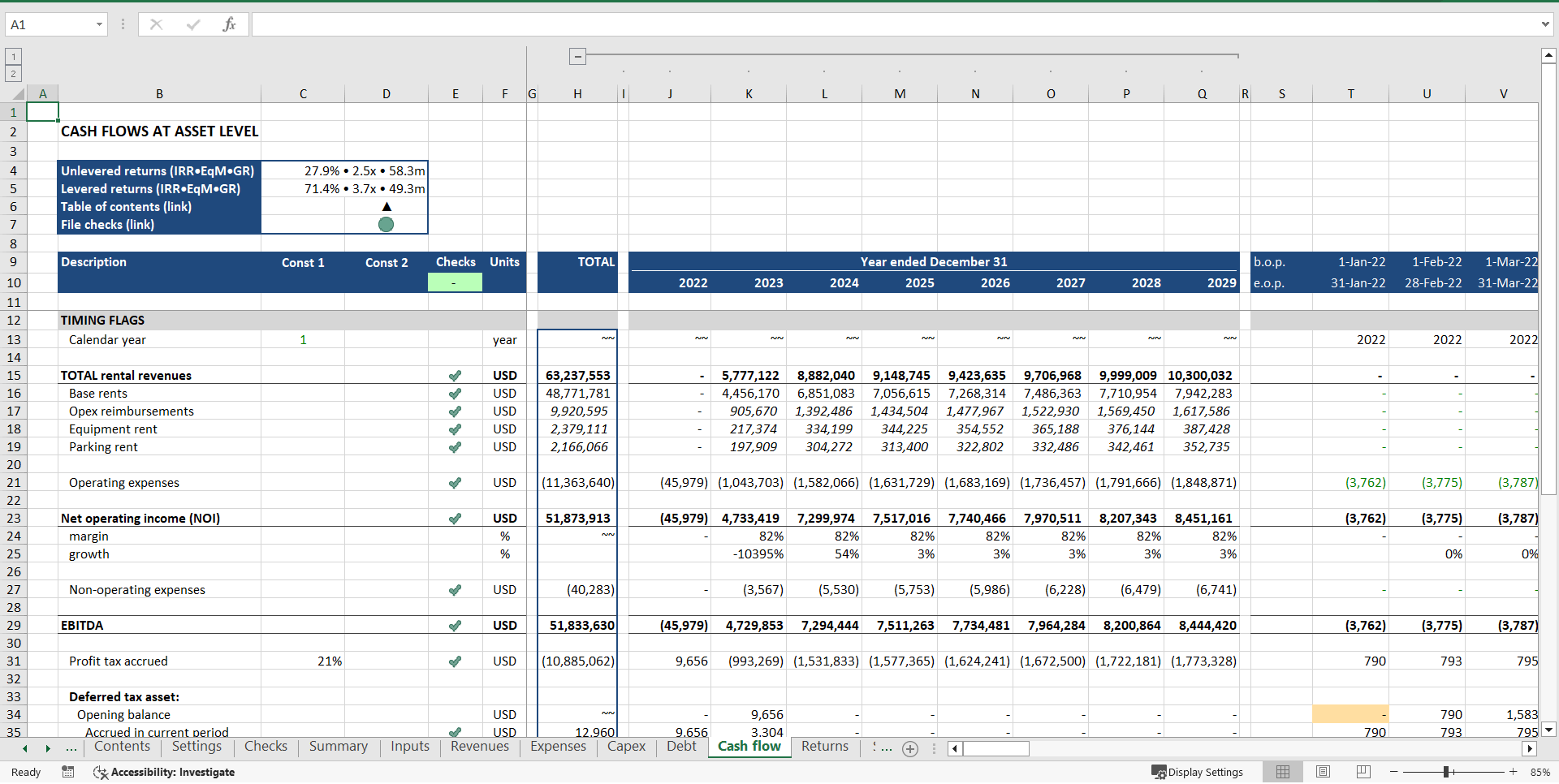Click into the Name Box showing A1
This screenshot has width=1559, height=784.
[x=49, y=24]
